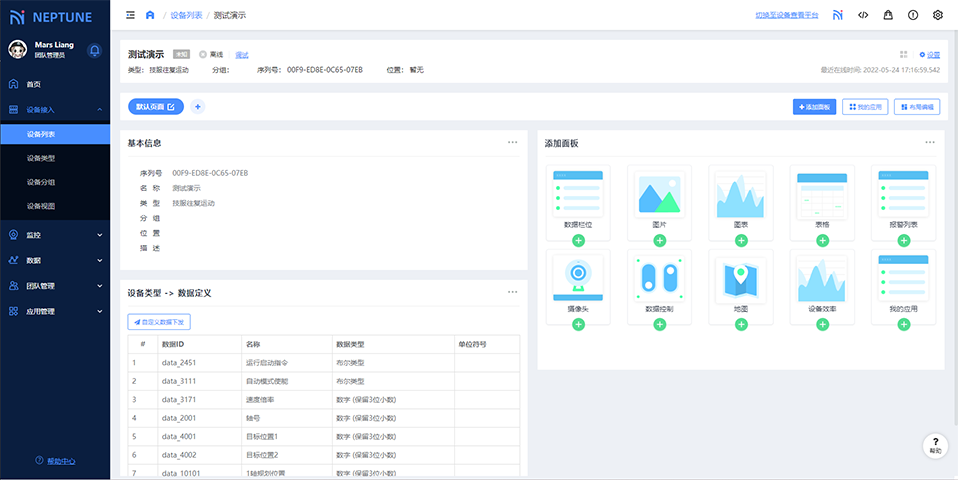Add the 摄像头 camera panel
Screen dimensions: 958x480
(x=578, y=325)
